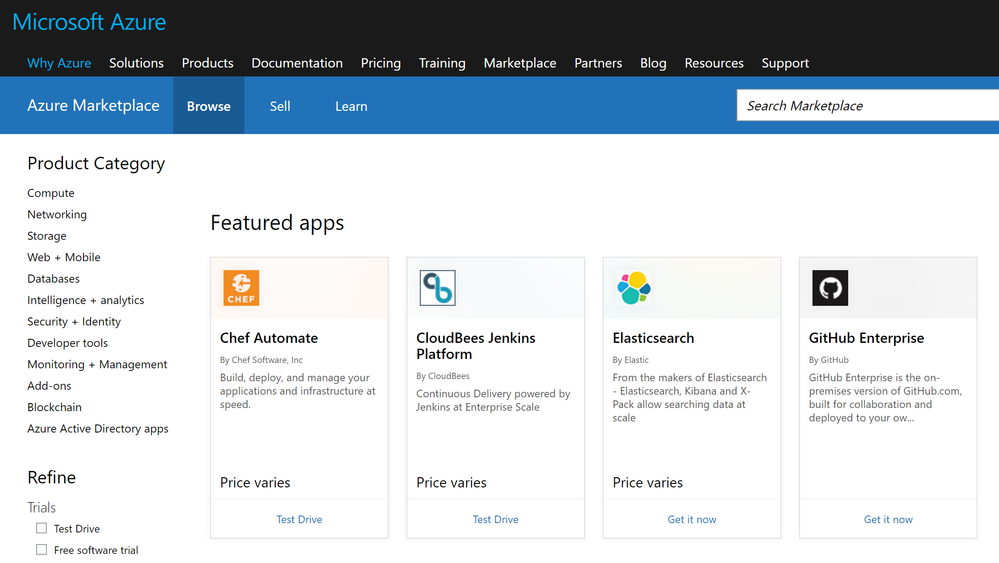Select the Browse tab
Viewport: 999px width, 563px height.
pos(208,106)
